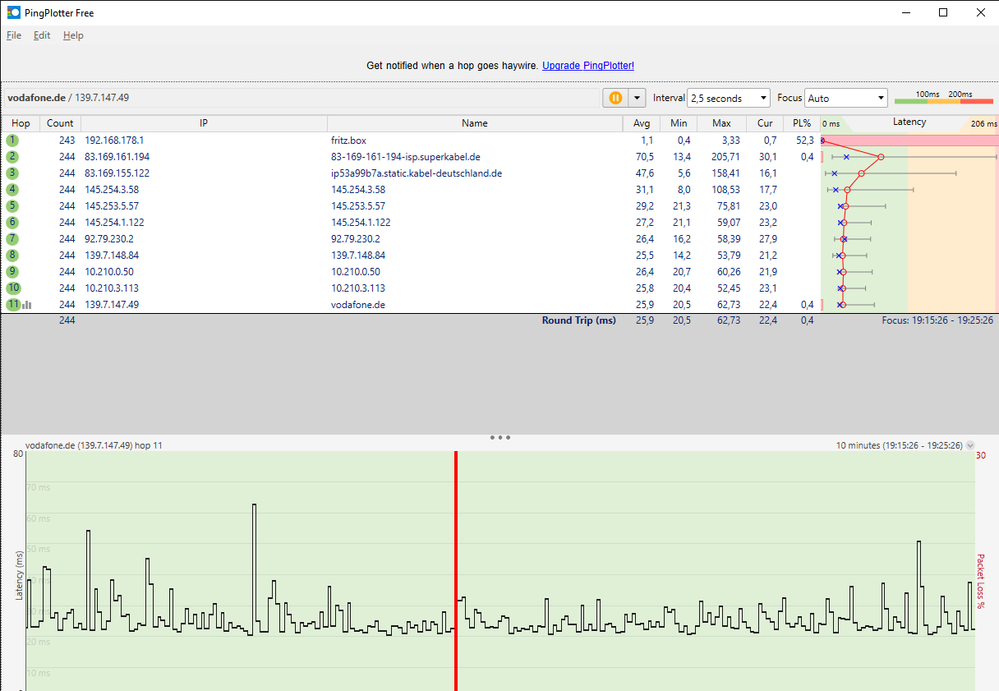Sort by the Count column header
Image resolution: width=999 pixels, height=691 pixels.
(x=60, y=124)
